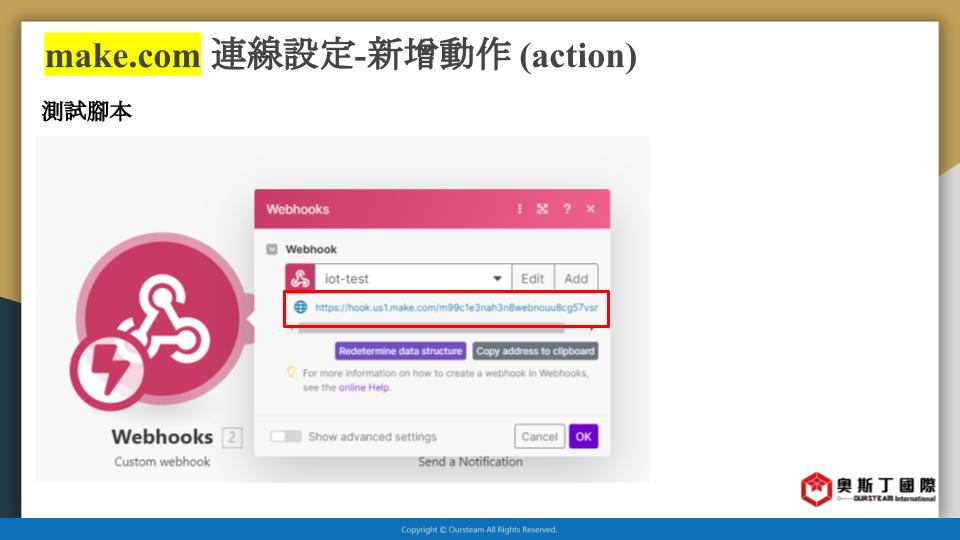This screenshot has height=540, width=960.
Task: Click the Copyright Oursteam footer text
Action: [x=479, y=530]
